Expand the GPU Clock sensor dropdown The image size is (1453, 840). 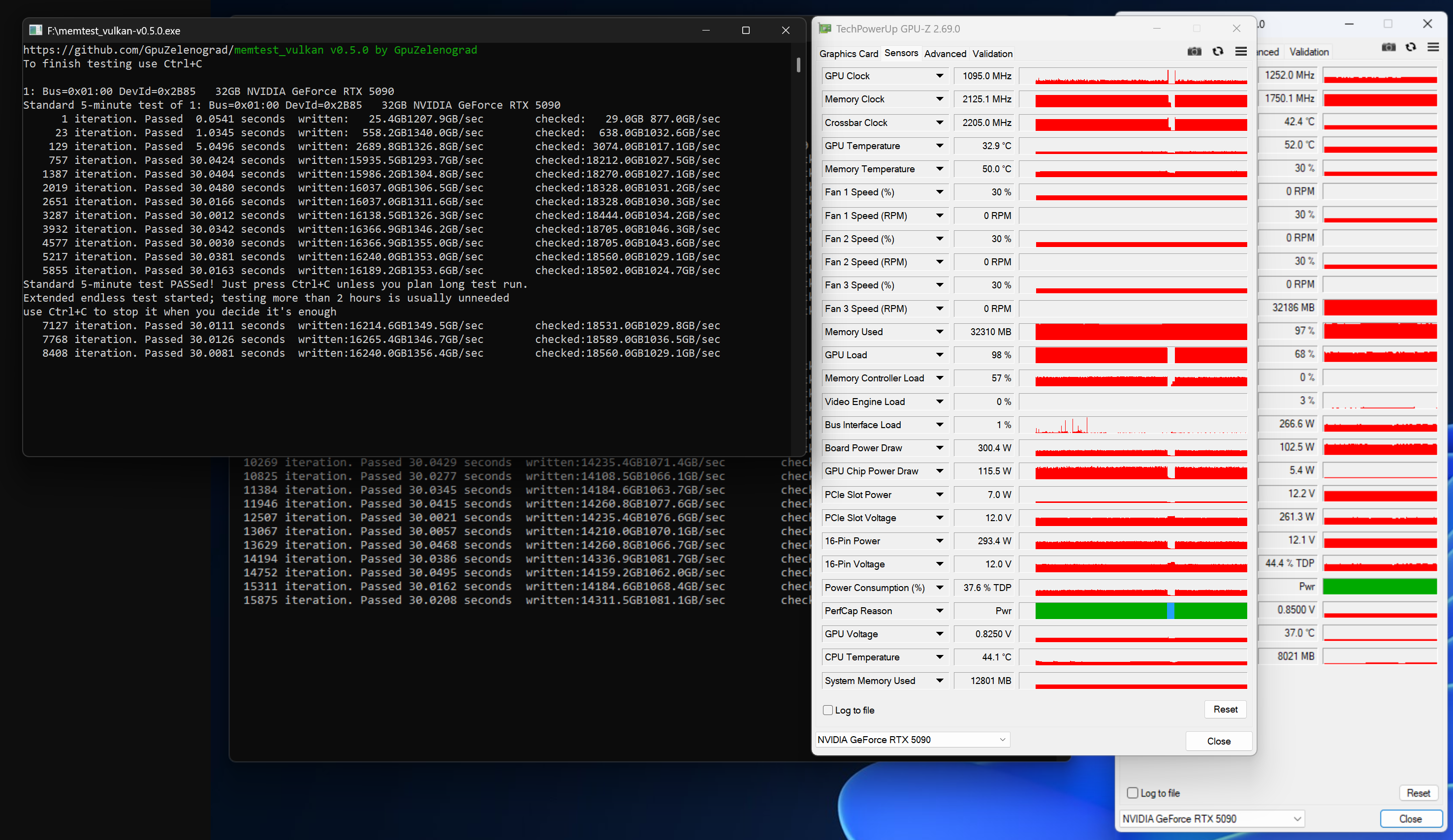(939, 76)
